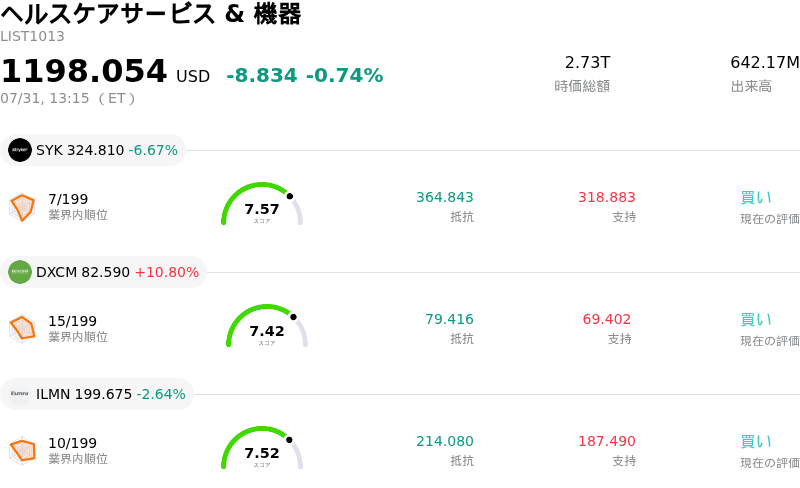The height and width of the screenshot is (488, 800).
Task: Open ILMN orange radar chart icon
Action: [22, 451]
